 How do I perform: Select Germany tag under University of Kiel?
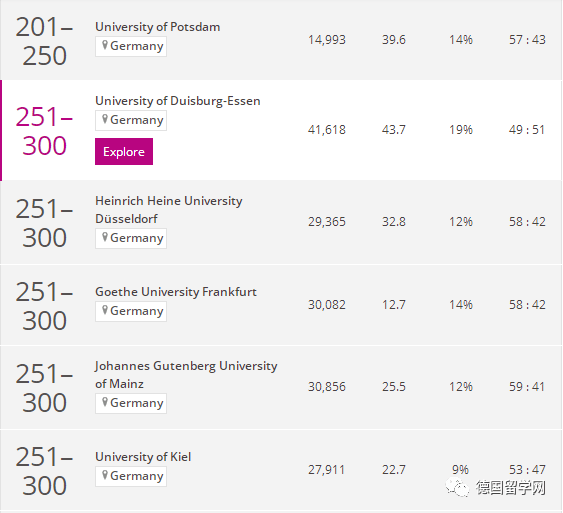pos(131,476)
